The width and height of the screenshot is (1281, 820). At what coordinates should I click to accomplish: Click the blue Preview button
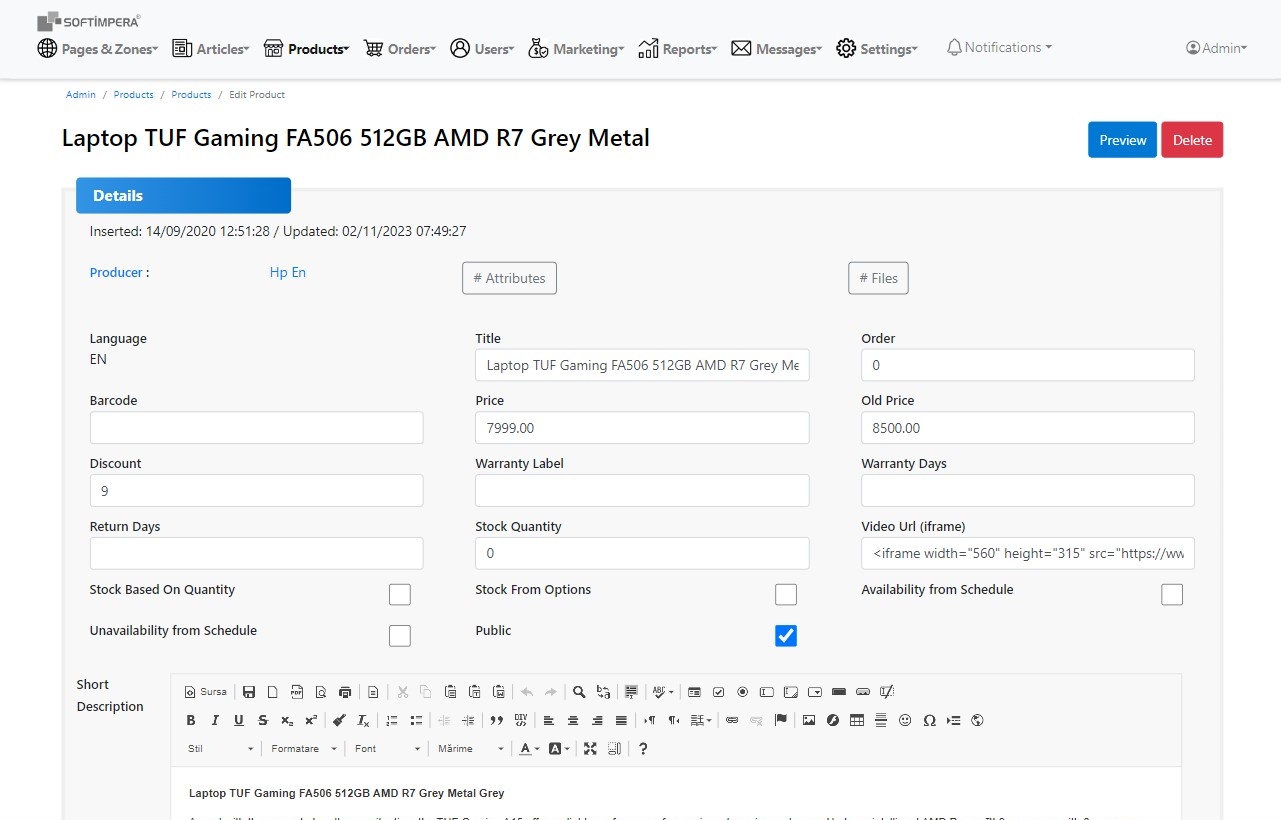1122,140
